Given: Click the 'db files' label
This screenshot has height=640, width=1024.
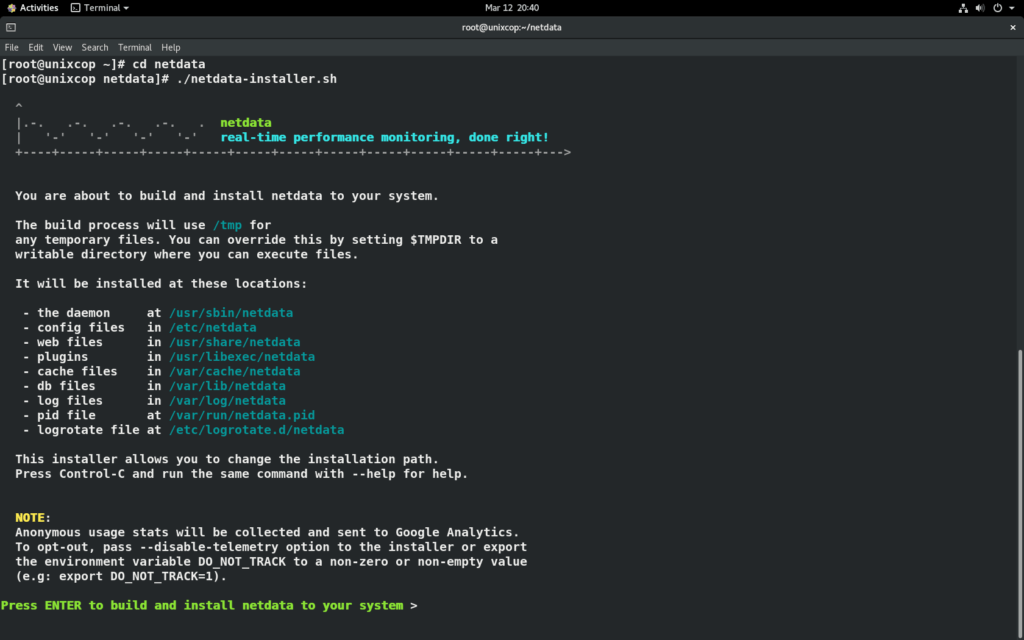Looking at the screenshot, I should [x=66, y=386].
